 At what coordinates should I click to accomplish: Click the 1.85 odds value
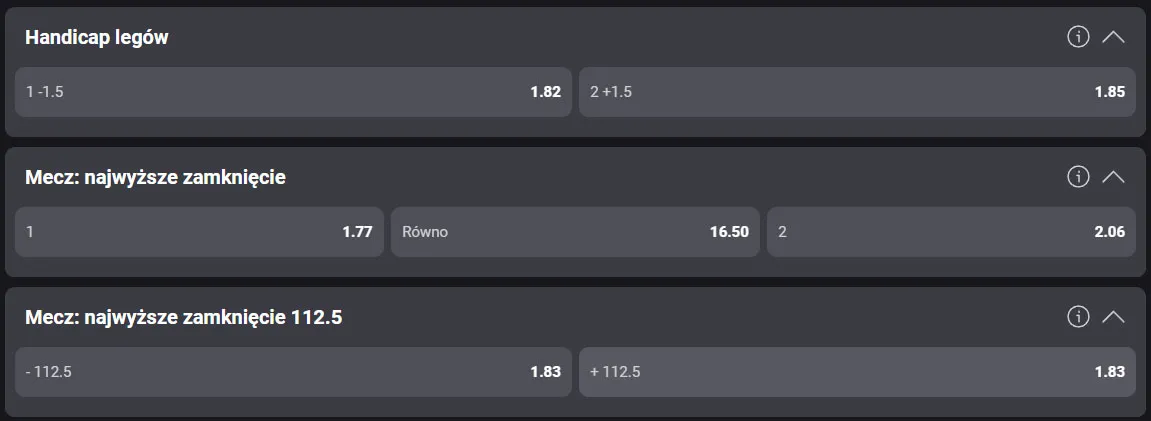click(1110, 92)
